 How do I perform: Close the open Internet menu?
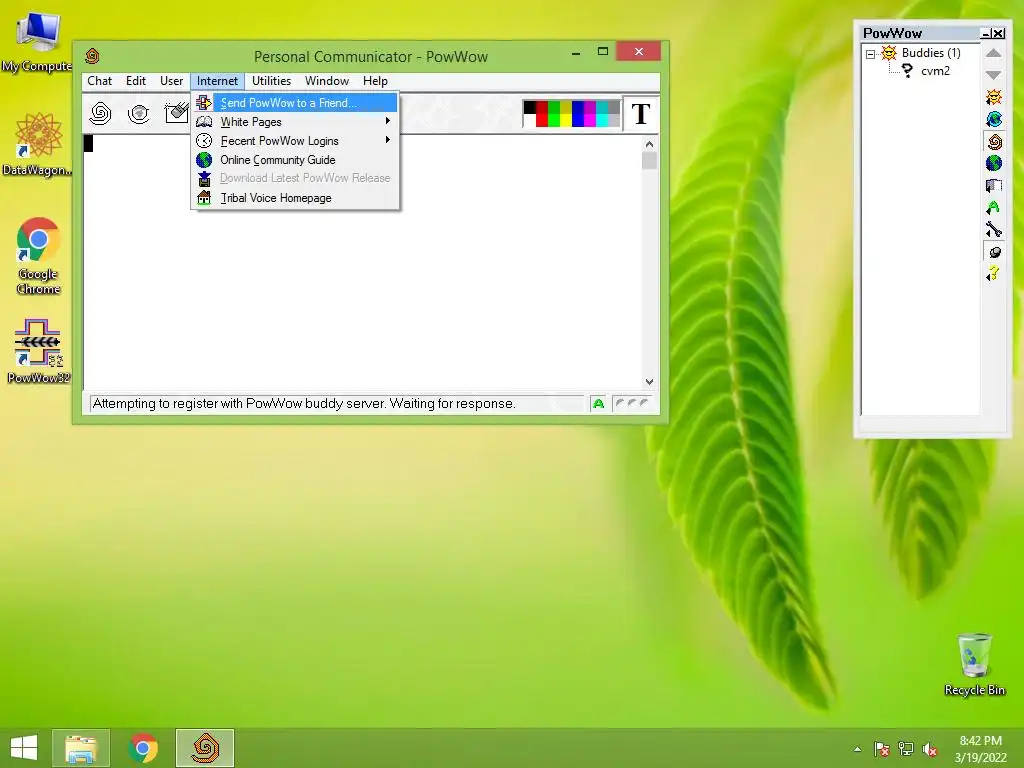pyautogui.click(x=217, y=81)
